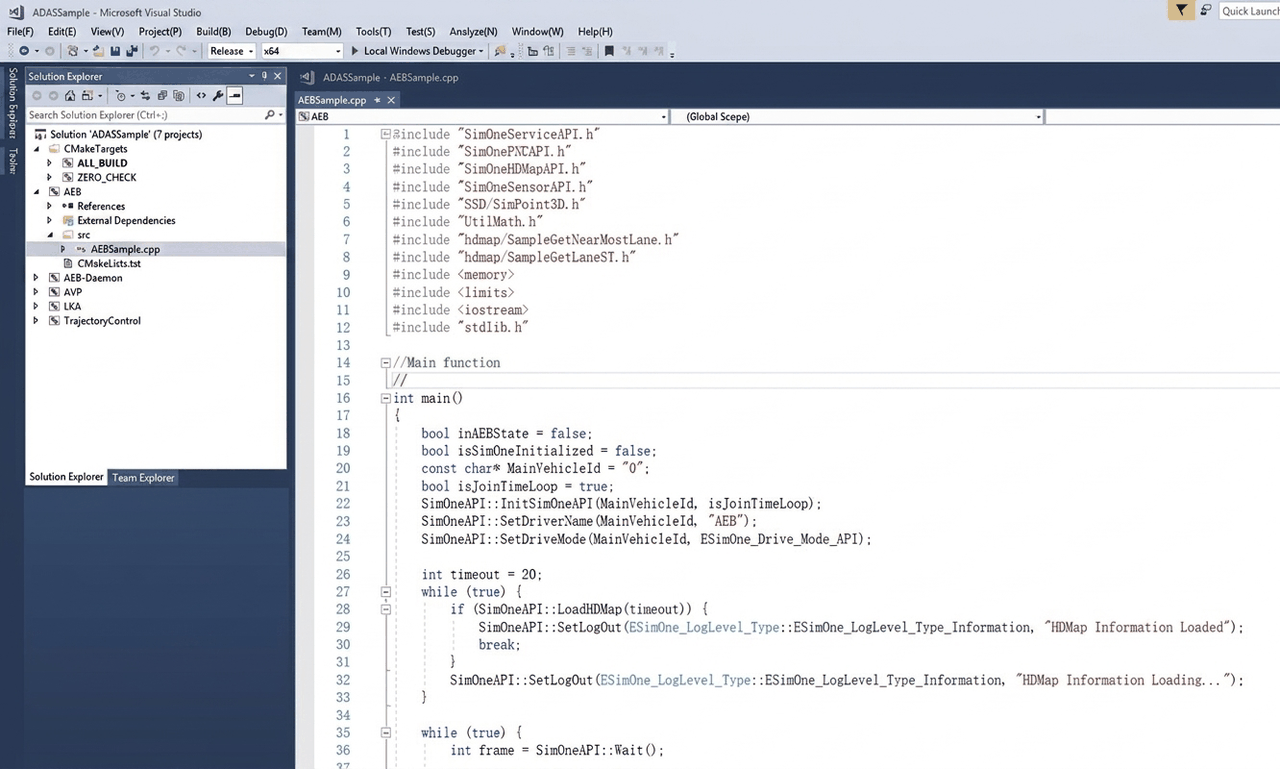This screenshot has width=1280, height=769.
Task: Open the Edit(E) menu
Action: 62,32
